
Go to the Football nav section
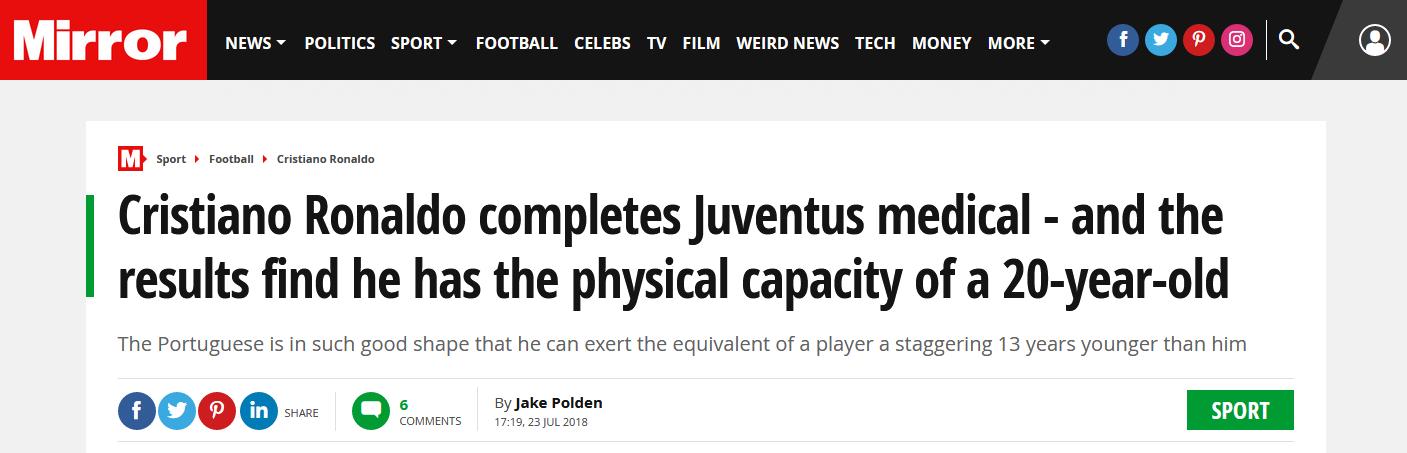[516, 43]
